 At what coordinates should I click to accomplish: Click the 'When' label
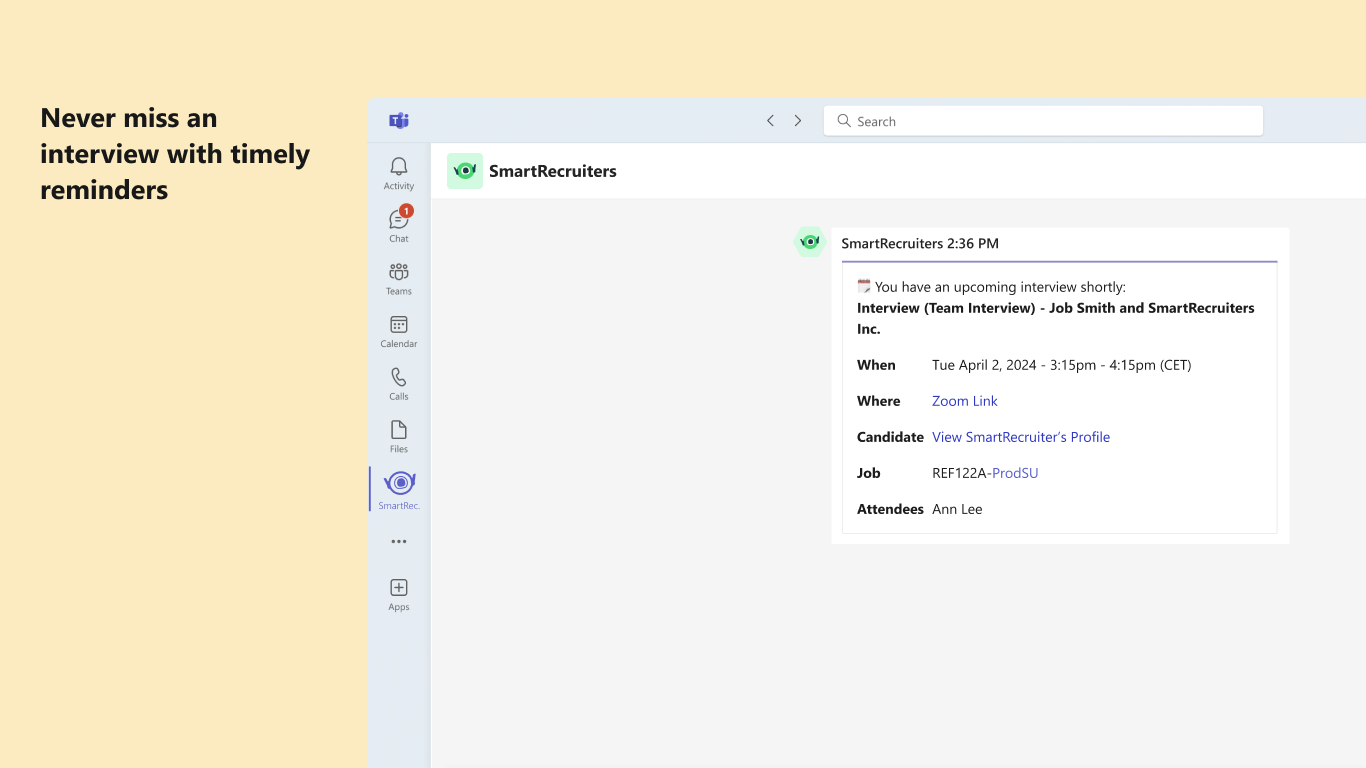[876, 365]
